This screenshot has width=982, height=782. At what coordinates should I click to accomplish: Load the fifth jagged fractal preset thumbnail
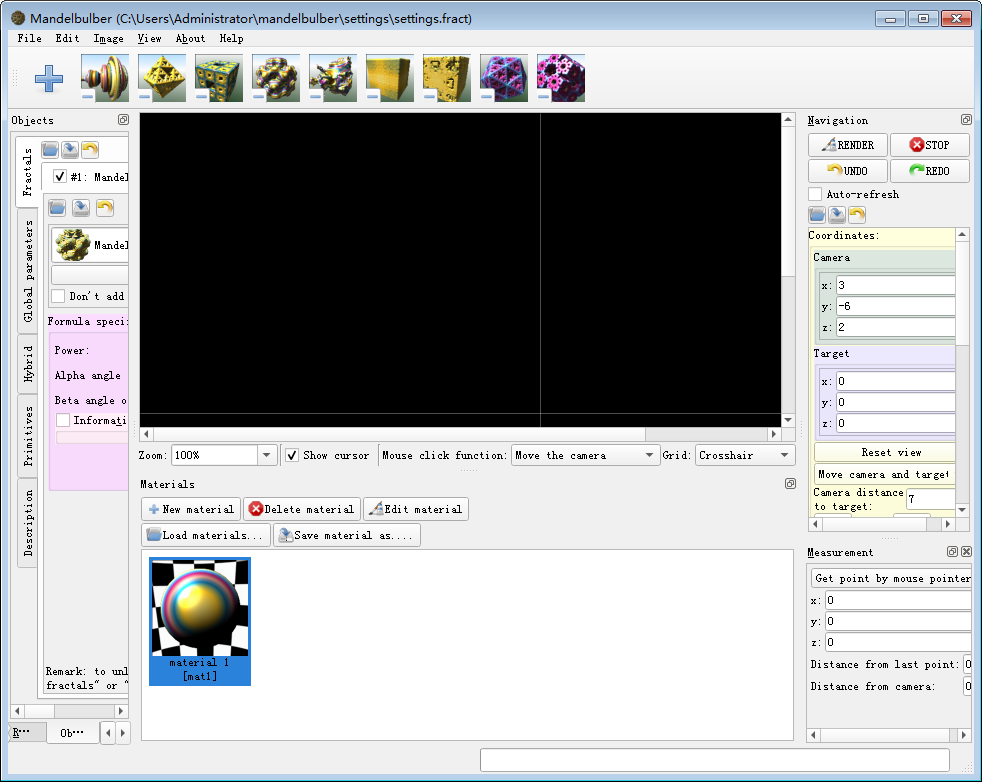click(333, 78)
